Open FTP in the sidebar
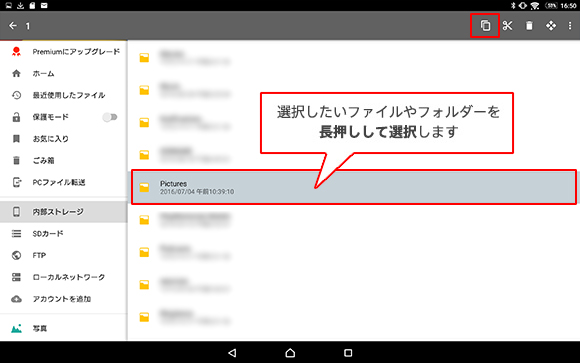 tap(64, 255)
